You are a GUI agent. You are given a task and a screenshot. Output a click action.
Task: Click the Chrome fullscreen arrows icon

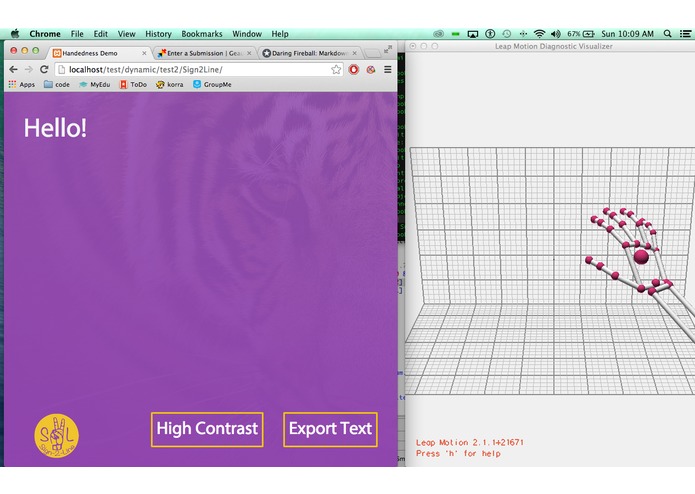click(x=388, y=49)
